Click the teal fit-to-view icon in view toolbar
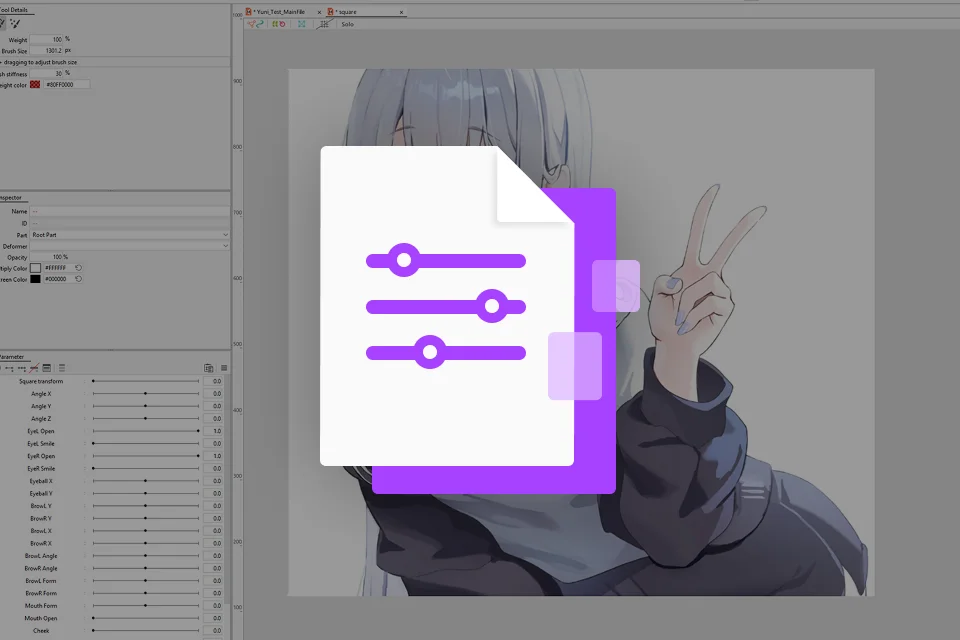The width and height of the screenshot is (960, 640). [301, 24]
